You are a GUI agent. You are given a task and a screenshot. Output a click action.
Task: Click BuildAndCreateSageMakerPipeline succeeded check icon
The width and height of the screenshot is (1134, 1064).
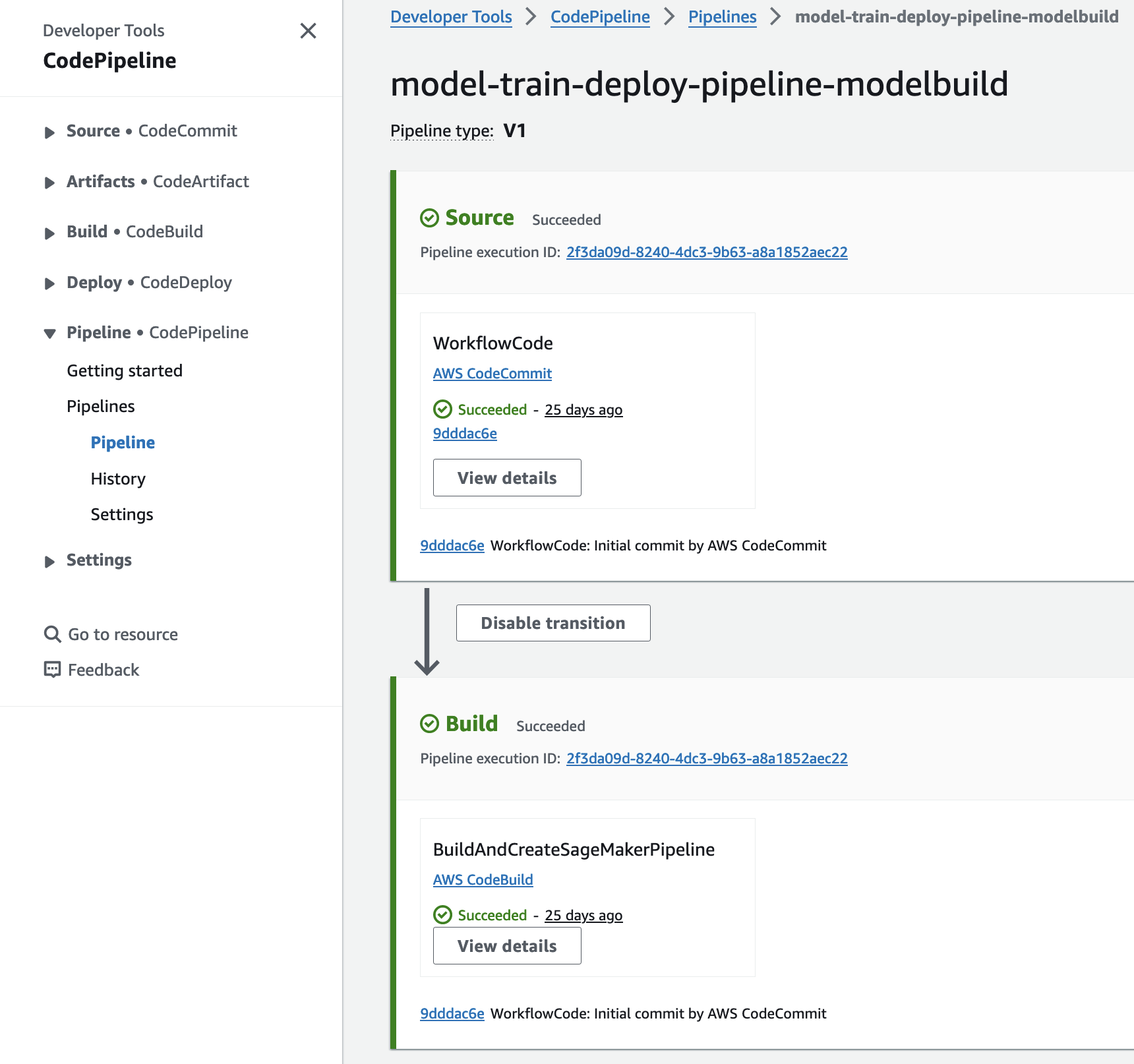(x=442, y=915)
